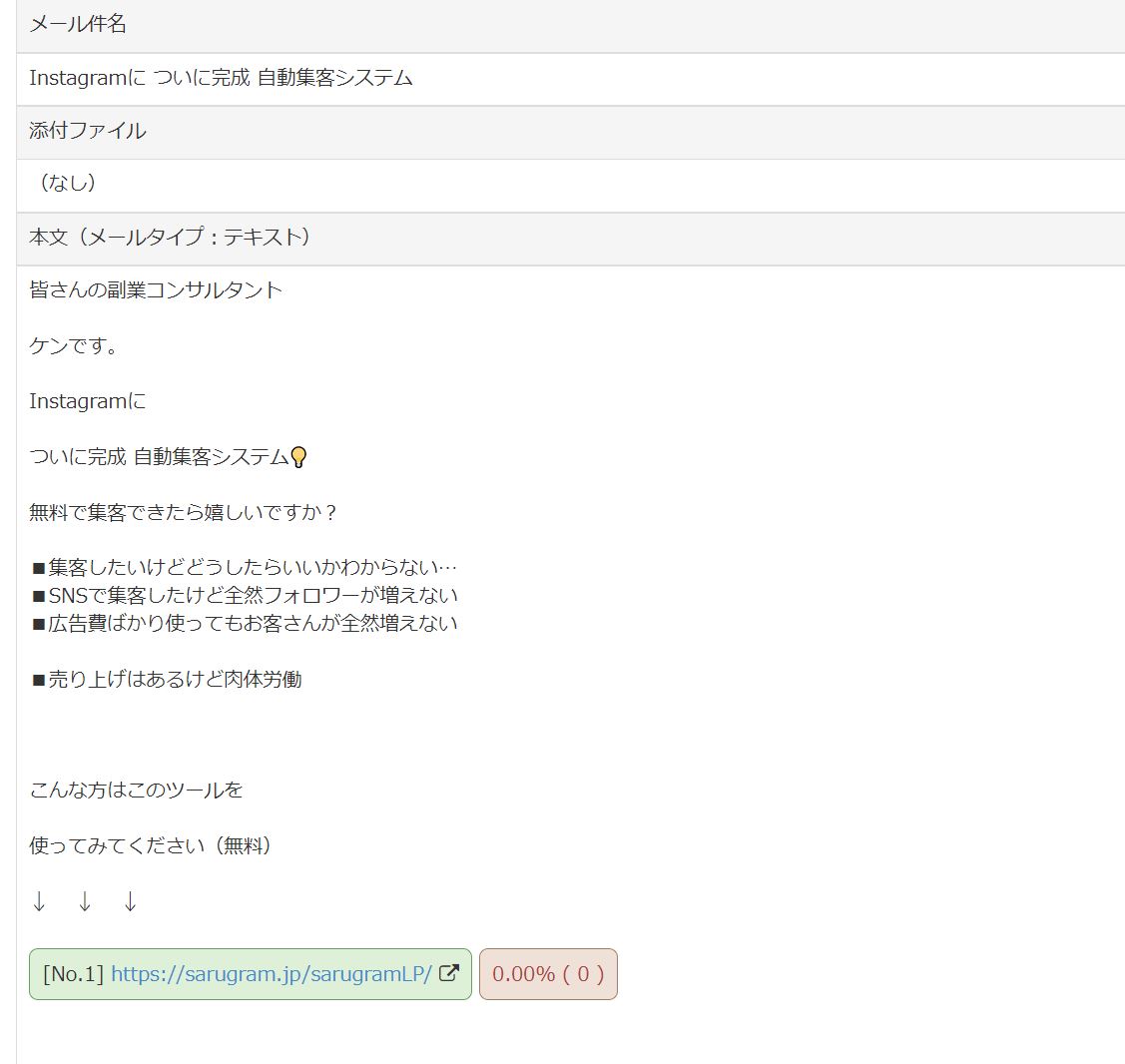The height and width of the screenshot is (1064, 1125).
Task: Click the bullet SNSで集客したけど全然フォロワーが増えない
Action: coord(245,596)
